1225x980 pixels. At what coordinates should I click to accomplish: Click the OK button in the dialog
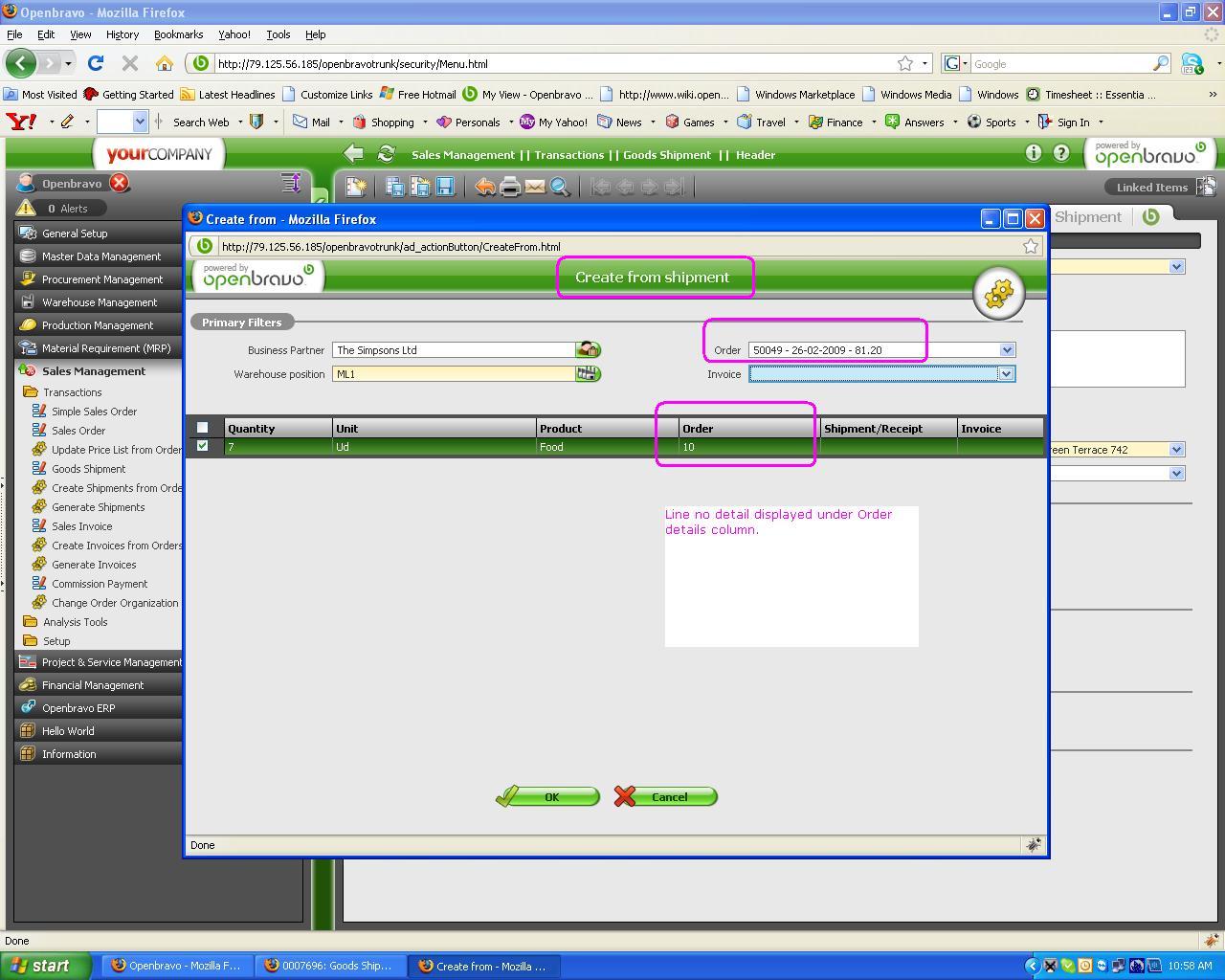tap(547, 797)
